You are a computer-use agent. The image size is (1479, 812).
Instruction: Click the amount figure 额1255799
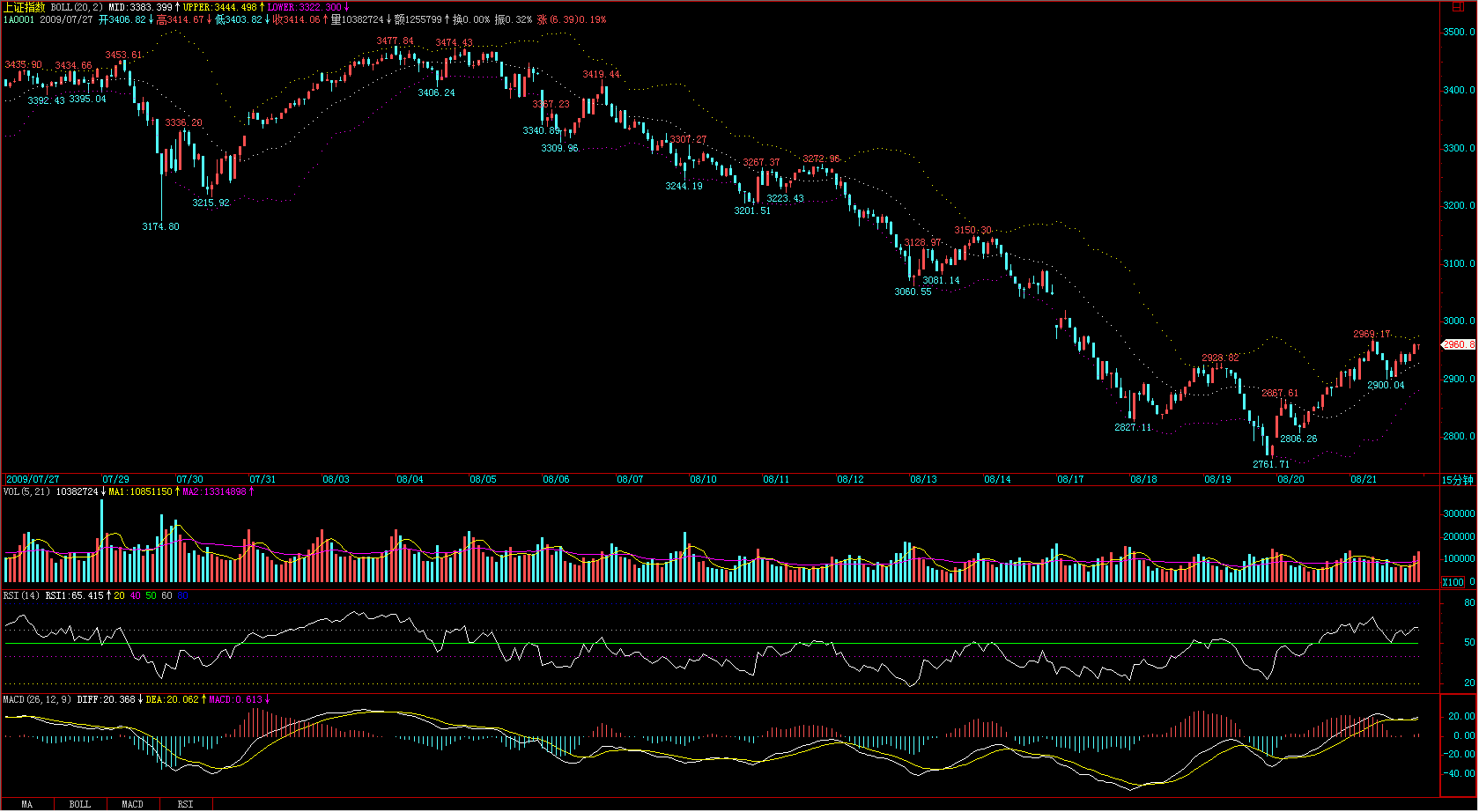[x=418, y=19]
